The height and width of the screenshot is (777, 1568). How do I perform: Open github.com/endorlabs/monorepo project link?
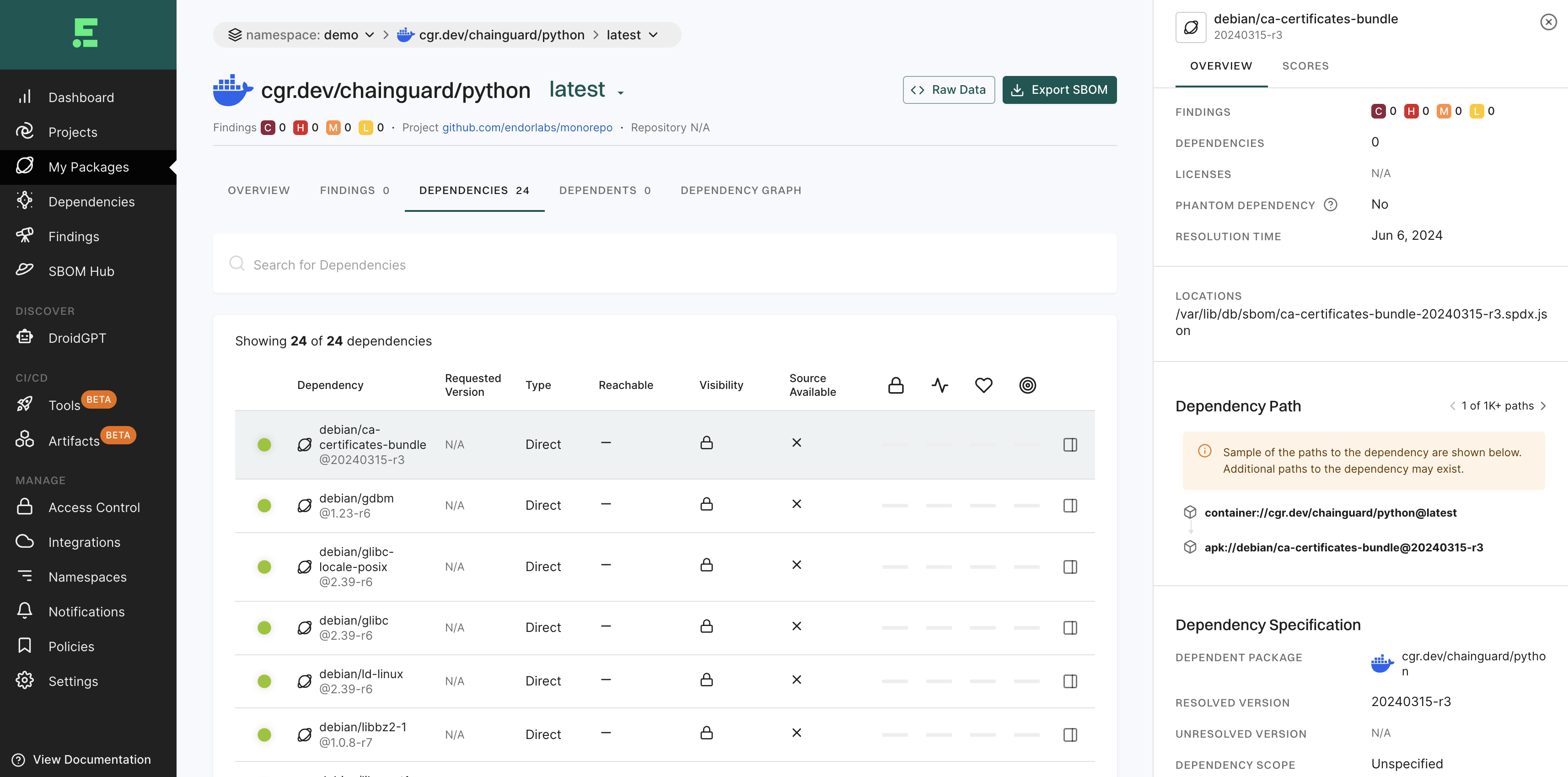tap(527, 127)
